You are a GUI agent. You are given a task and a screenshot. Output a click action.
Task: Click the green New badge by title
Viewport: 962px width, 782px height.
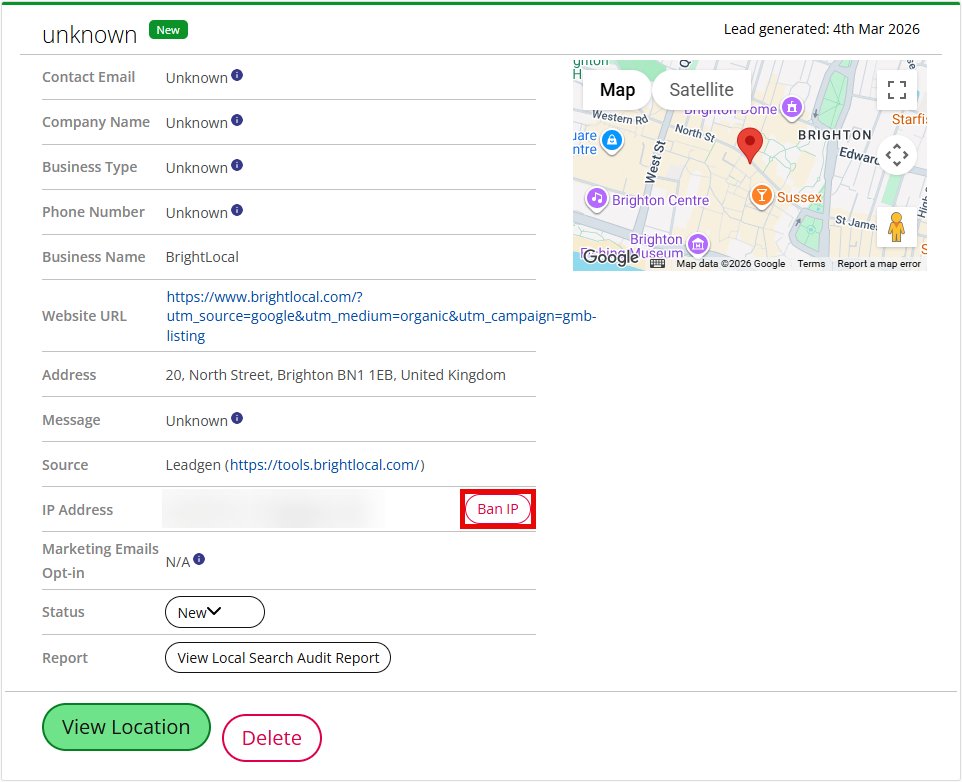tap(168, 30)
